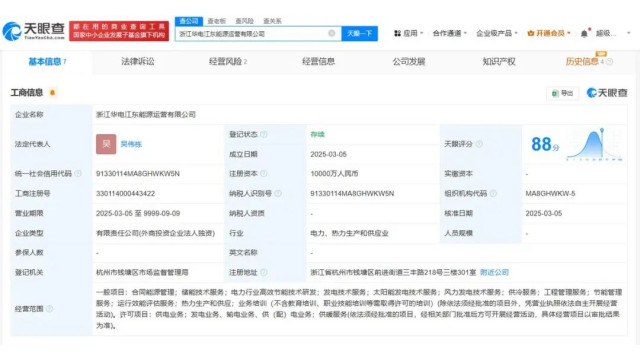The height and width of the screenshot is (360, 640).
Task: Click the 88分 Tianyan score value
Action: tap(545, 144)
